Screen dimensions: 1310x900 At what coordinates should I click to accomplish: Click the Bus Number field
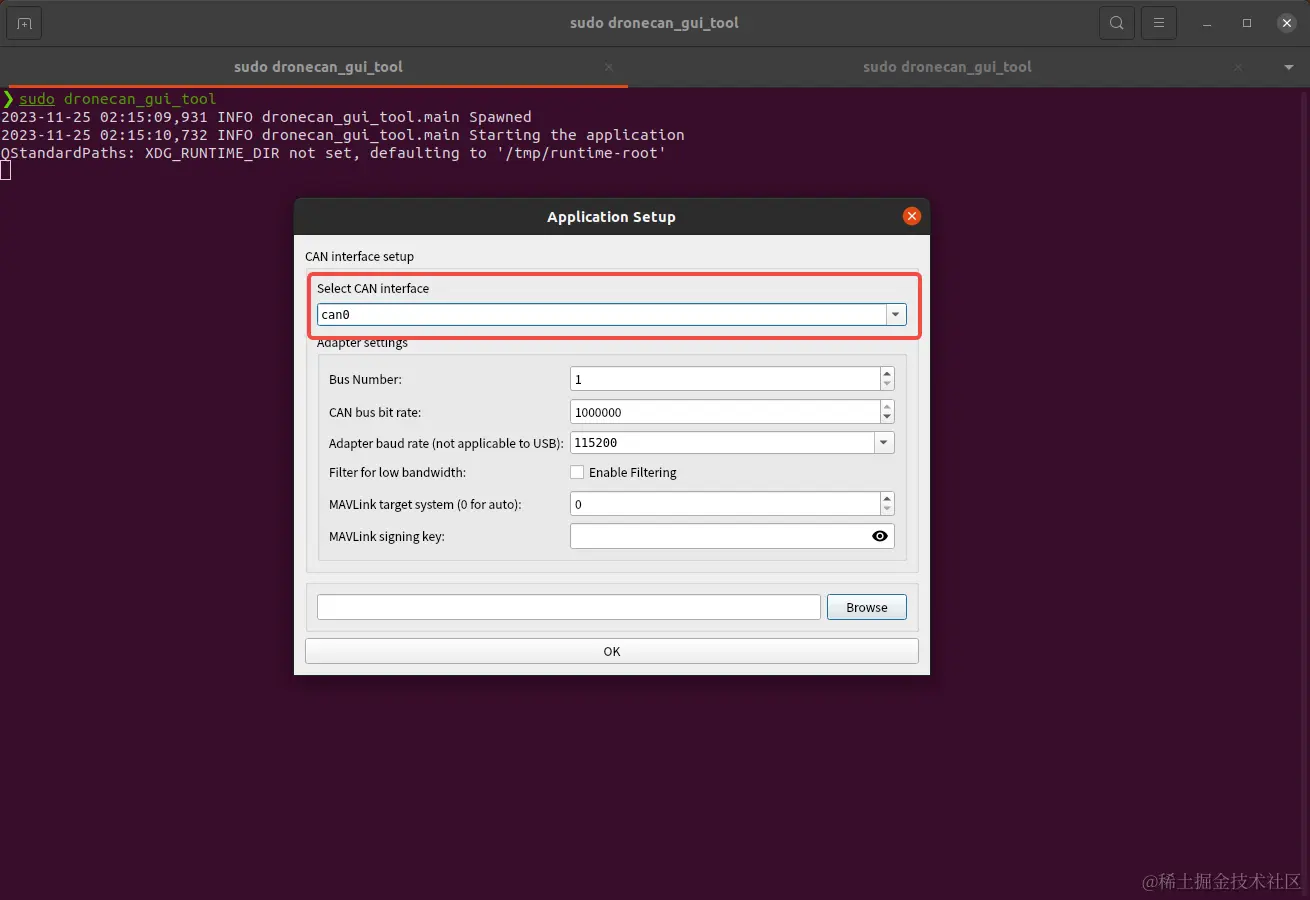point(725,379)
